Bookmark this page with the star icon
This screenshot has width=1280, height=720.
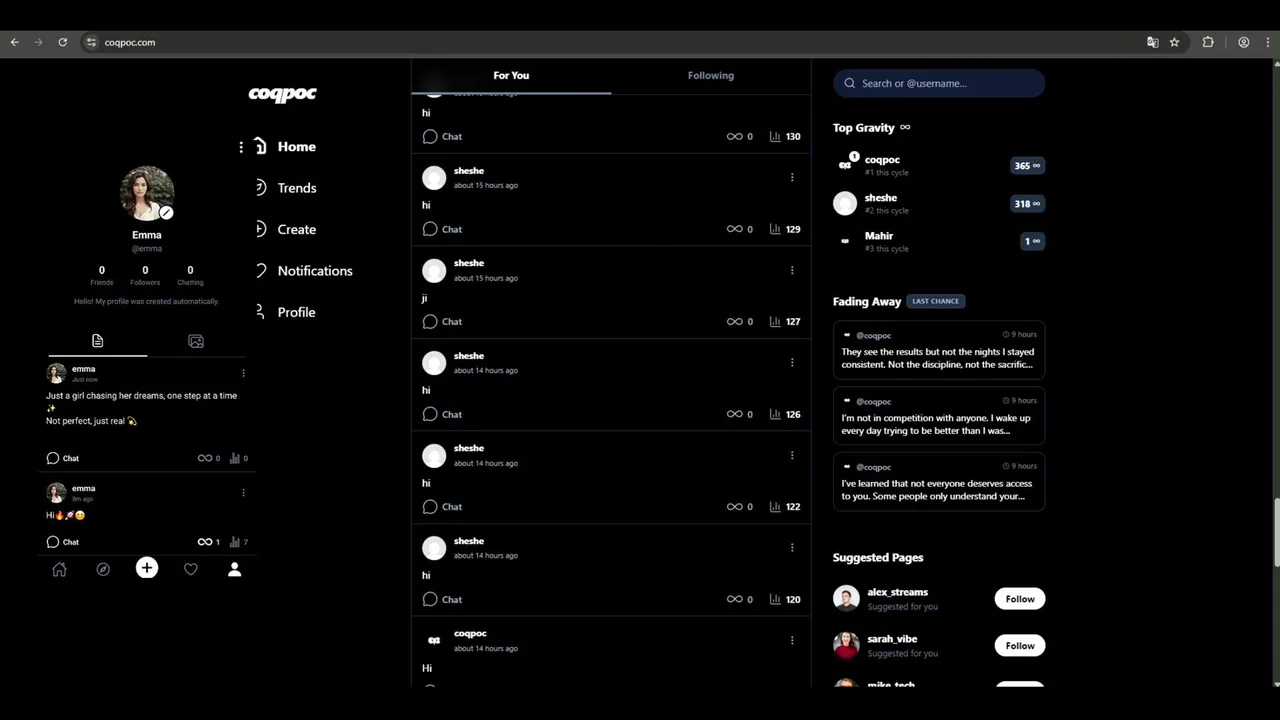[x=1175, y=42]
